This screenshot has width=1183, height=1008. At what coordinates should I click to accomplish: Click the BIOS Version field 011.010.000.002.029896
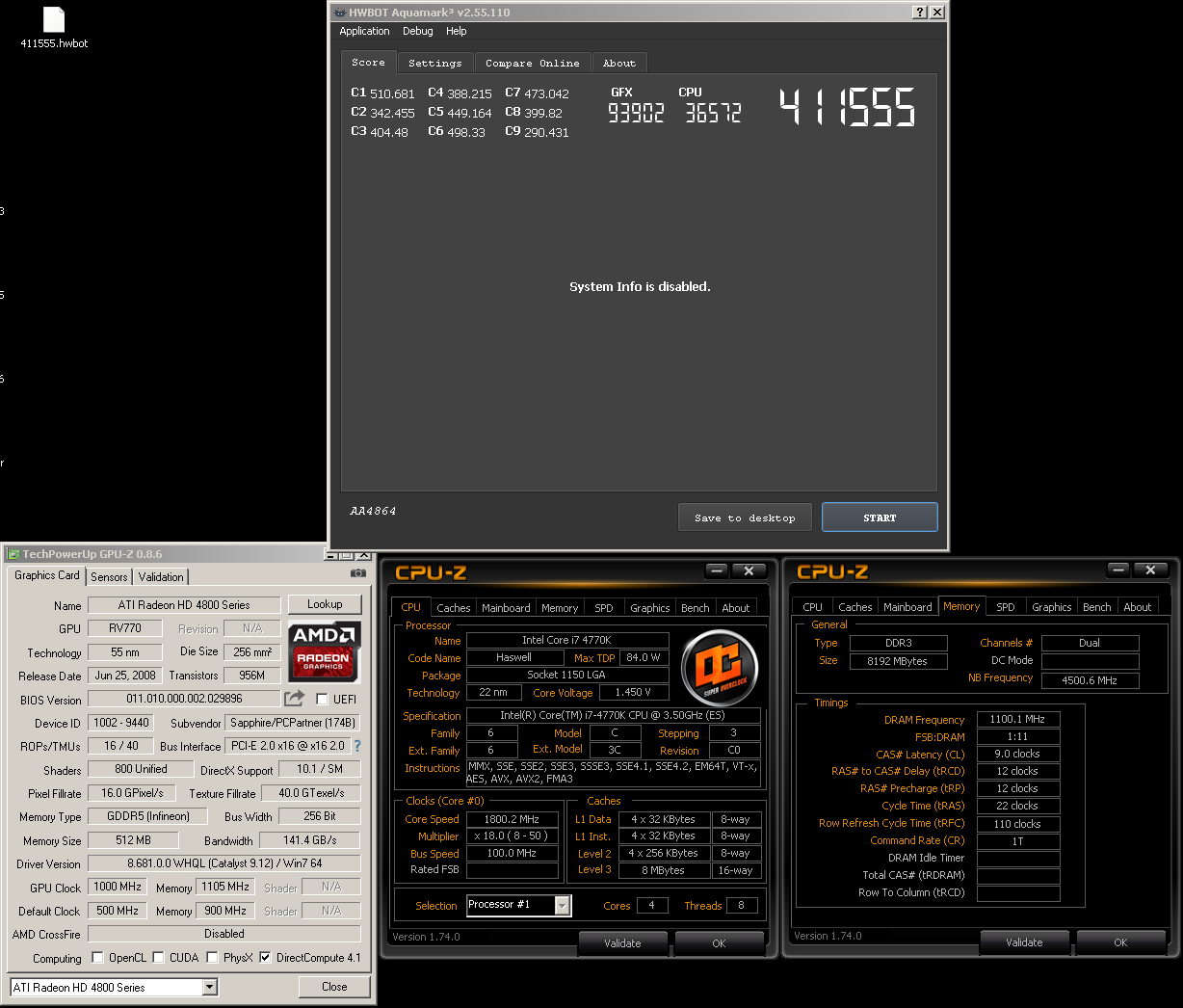point(184,699)
